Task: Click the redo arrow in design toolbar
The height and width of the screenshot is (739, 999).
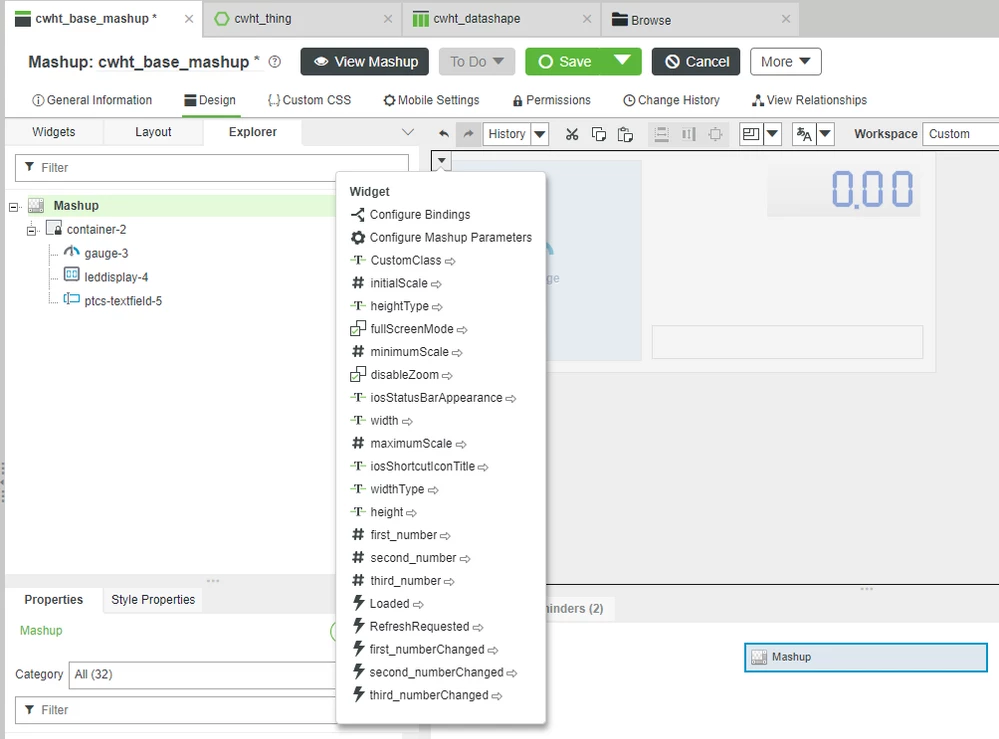Action: point(468,134)
